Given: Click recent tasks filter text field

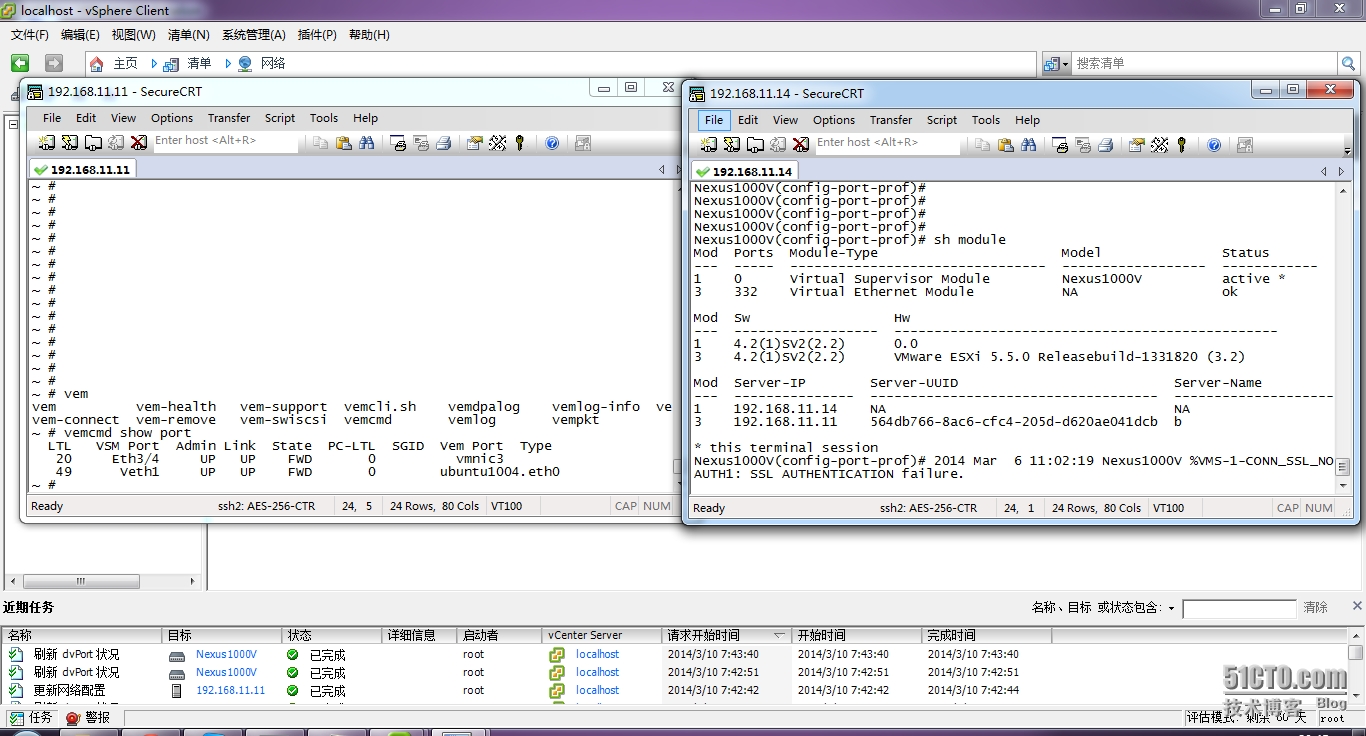Looking at the screenshot, I should [x=1239, y=608].
